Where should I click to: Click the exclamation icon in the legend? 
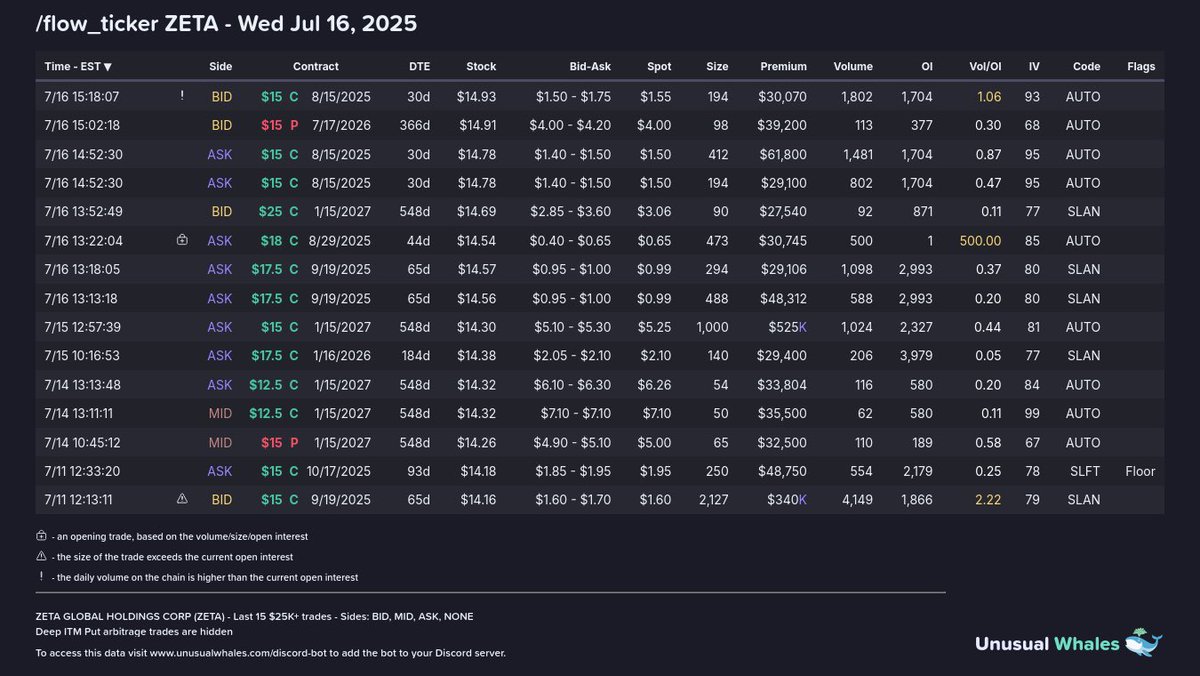[x=41, y=577]
